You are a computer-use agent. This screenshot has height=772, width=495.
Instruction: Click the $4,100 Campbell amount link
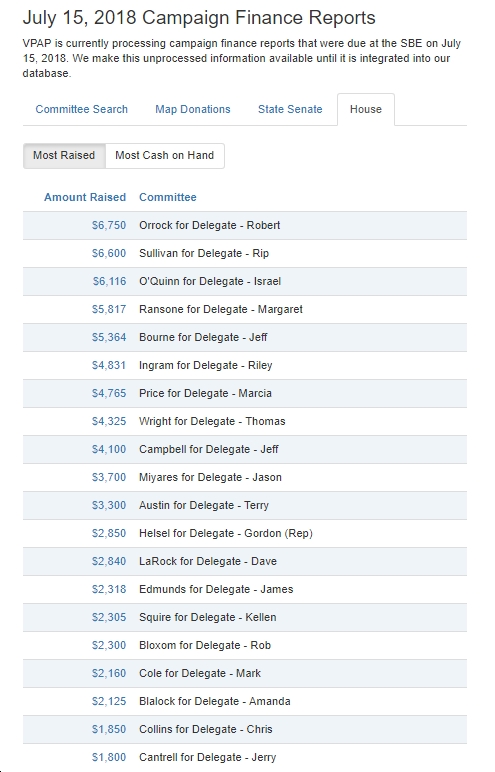click(x=109, y=450)
